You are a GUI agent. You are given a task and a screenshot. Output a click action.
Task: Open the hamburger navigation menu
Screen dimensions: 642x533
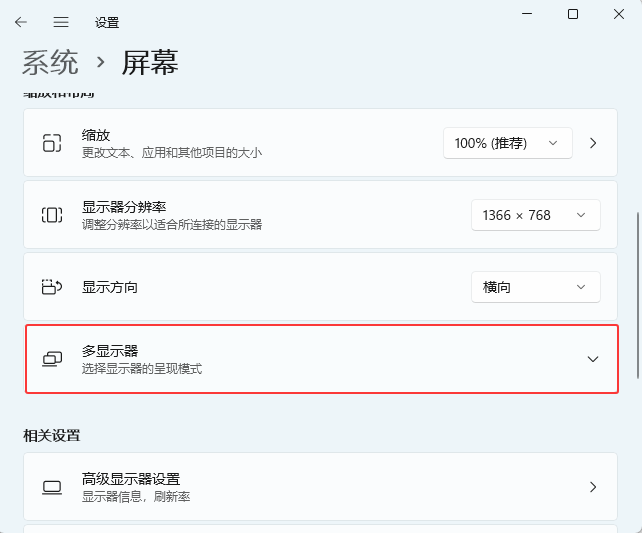click(61, 21)
